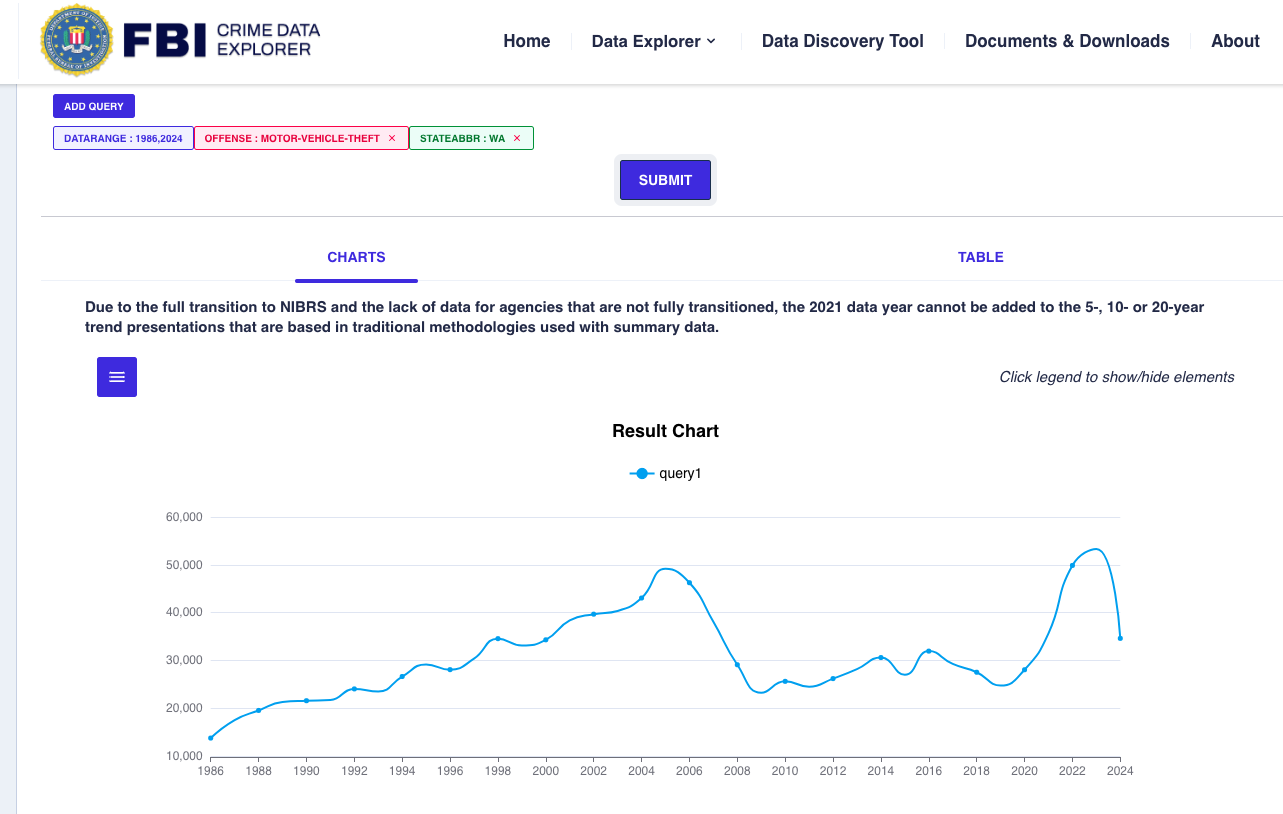Screen dimensions: 1283x814
Task: Click the FBI Crime Data Explorer title
Action: tap(222, 40)
